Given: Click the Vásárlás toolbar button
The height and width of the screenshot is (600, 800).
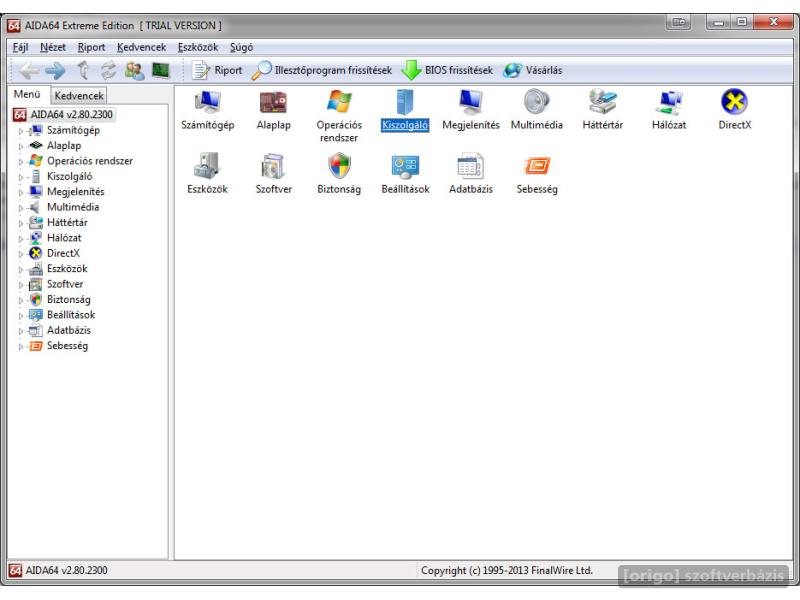Looking at the screenshot, I should tap(533, 70).
